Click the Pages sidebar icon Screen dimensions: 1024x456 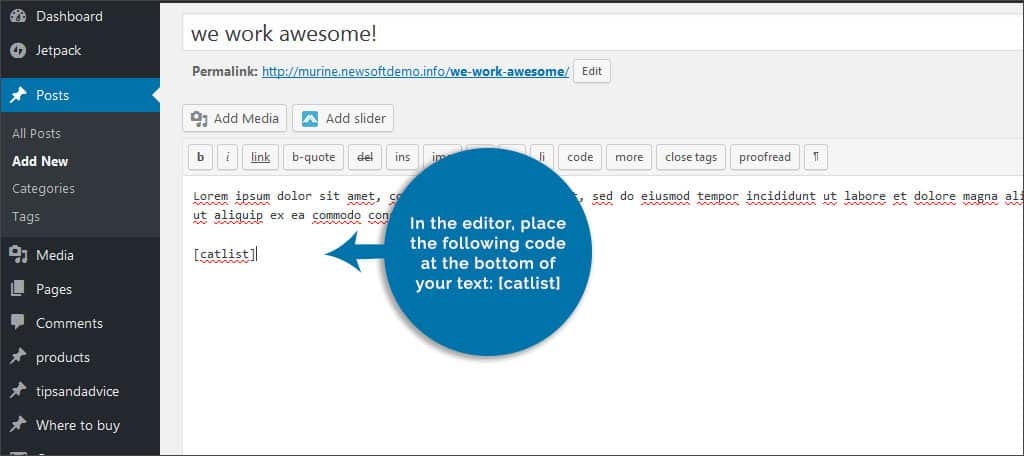click(18, 288)
